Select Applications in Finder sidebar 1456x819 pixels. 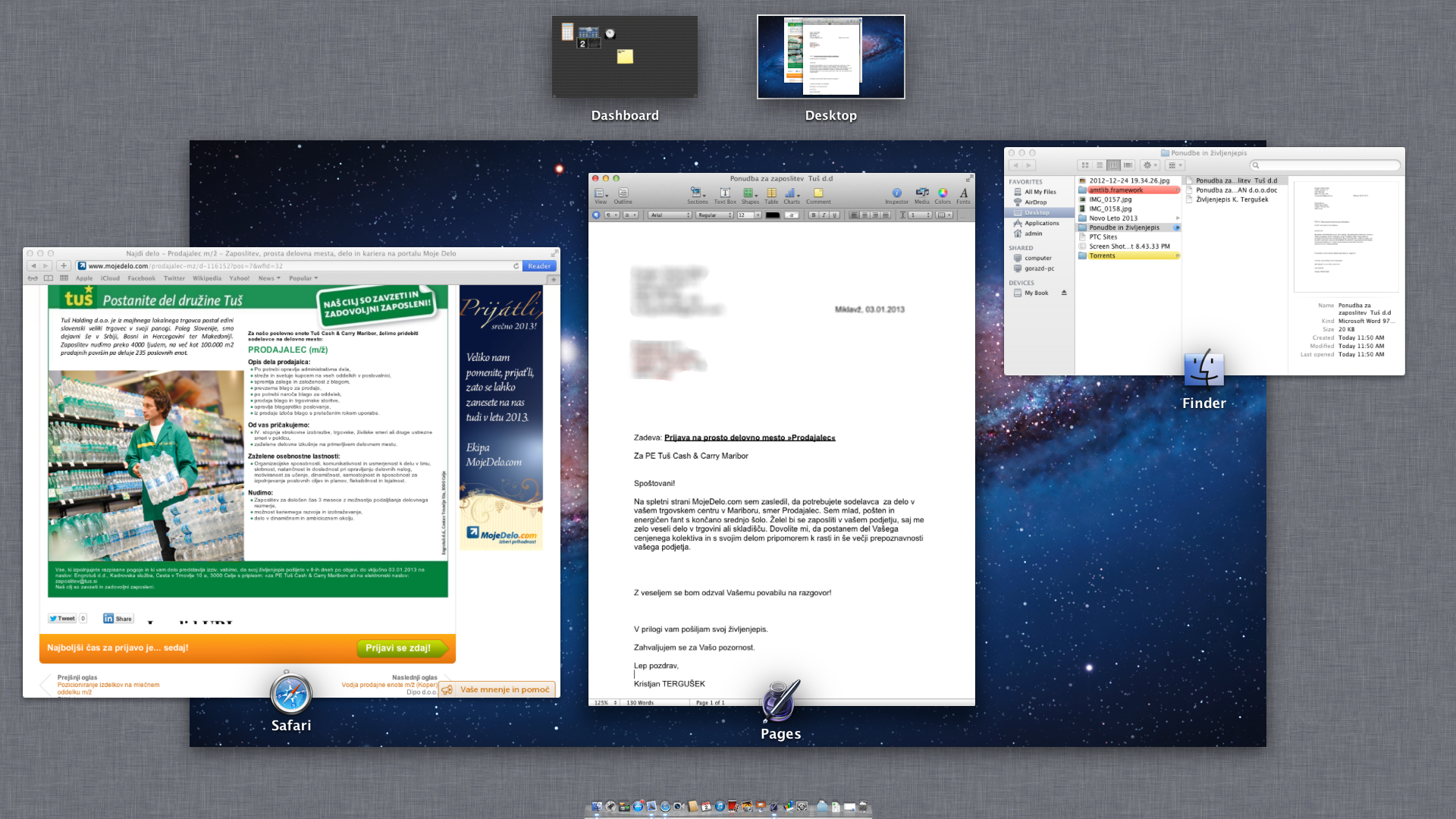click(x=1042, y=223)
